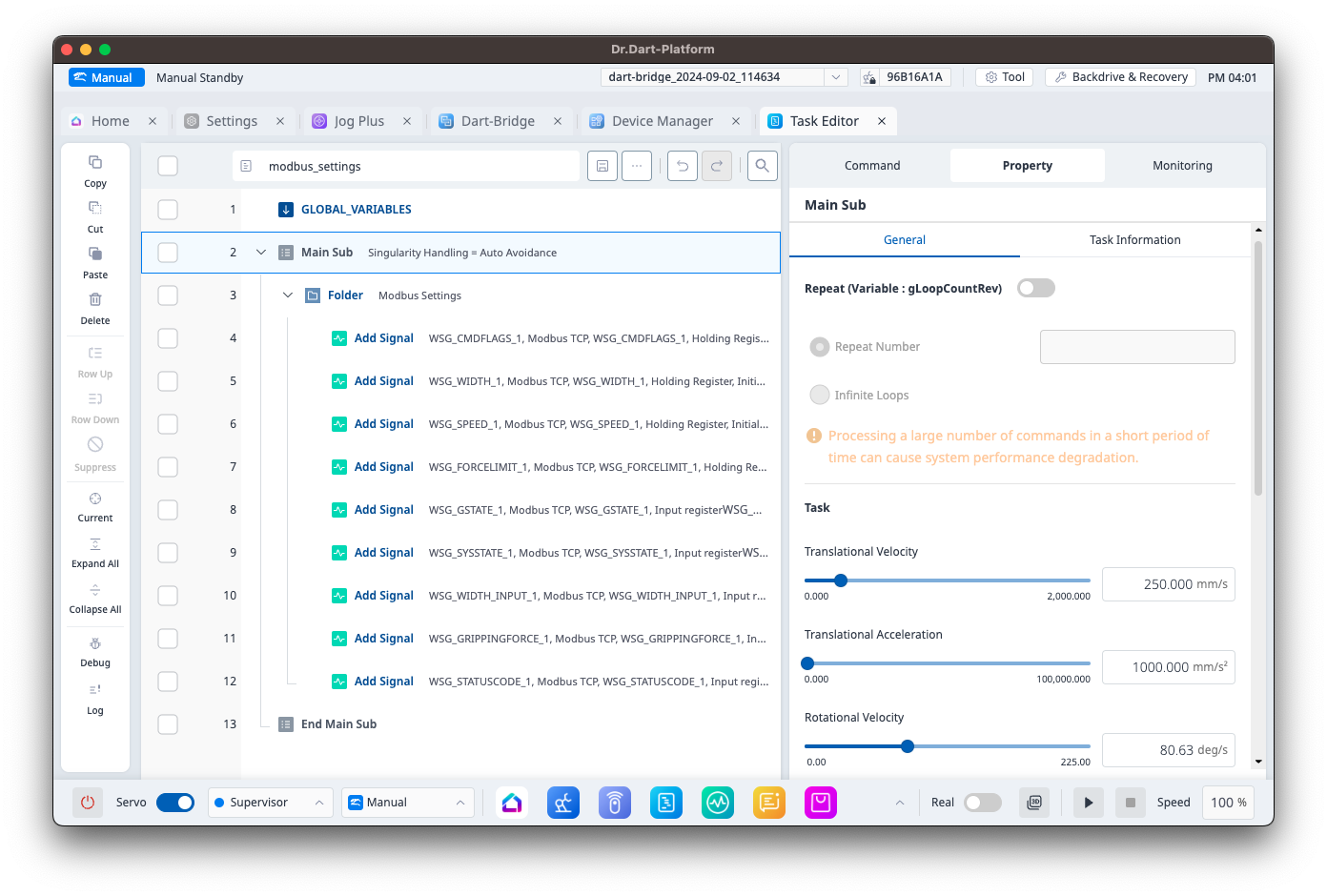Open the Debug tool

click(x=95, y=644)
